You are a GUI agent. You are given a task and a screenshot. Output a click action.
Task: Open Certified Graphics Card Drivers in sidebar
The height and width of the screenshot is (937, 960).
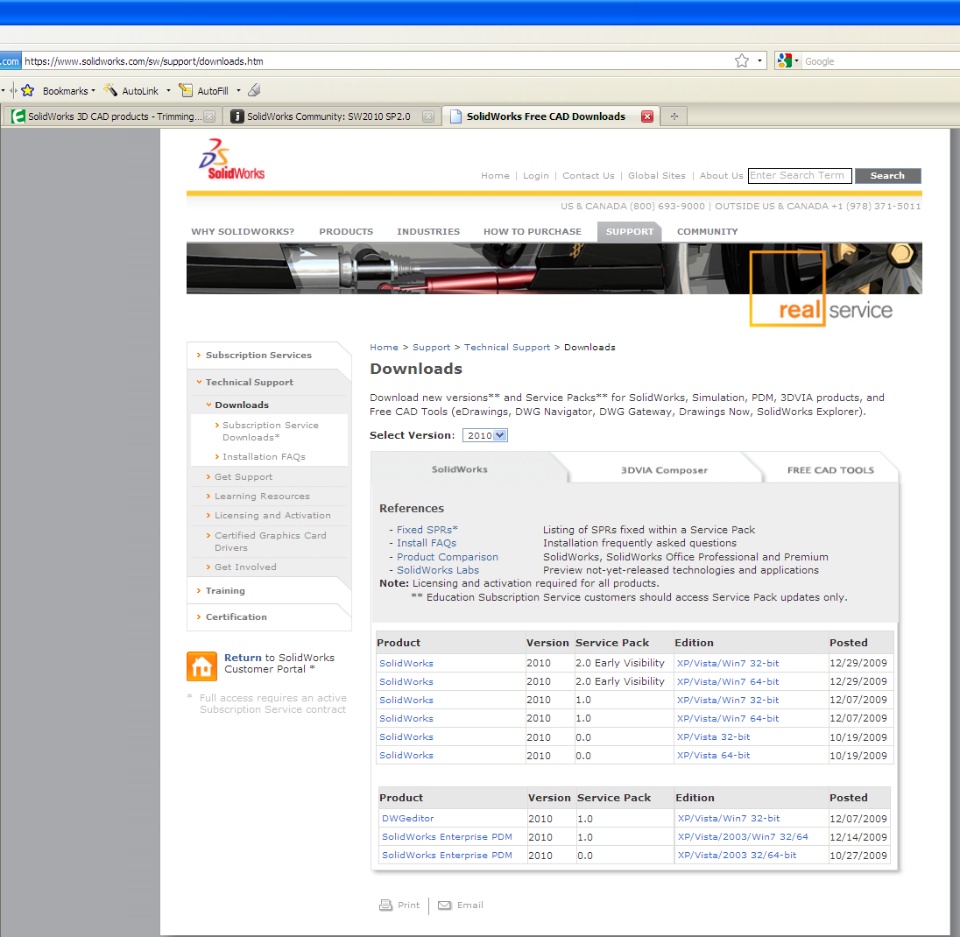[x=270, y=541]
